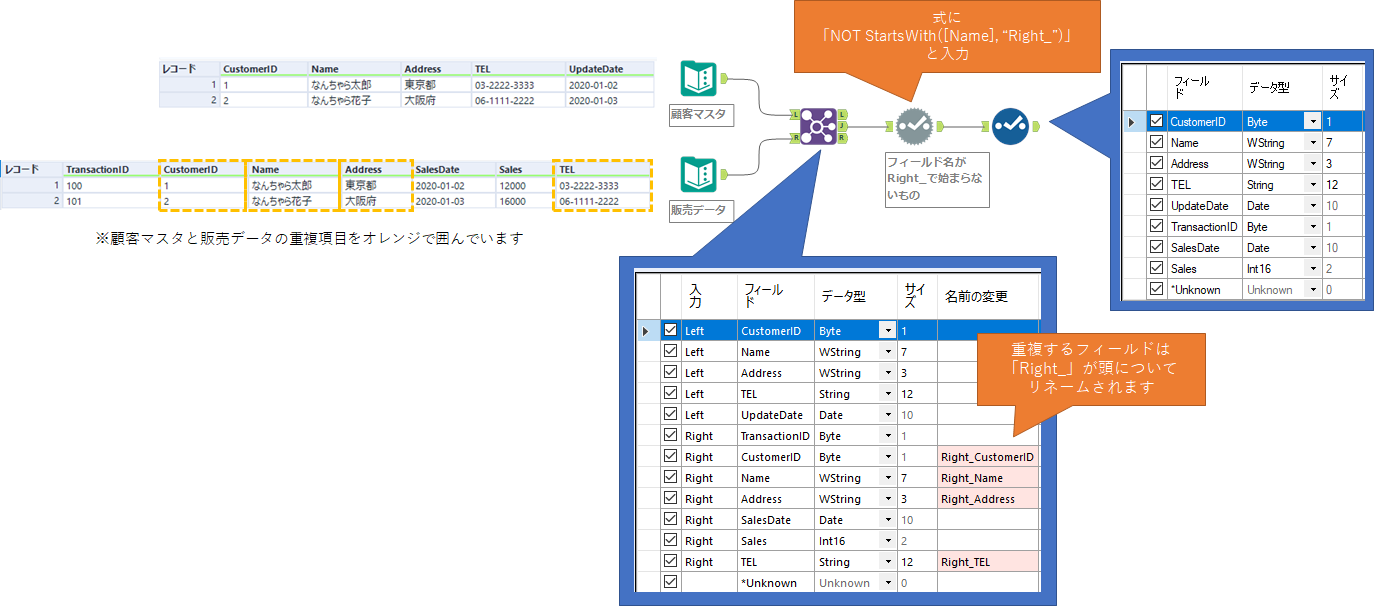The width and height of the screenshot is (1374, 606).
Task: Open data type dropdown for Right_Name row
Action: (886, 478)
